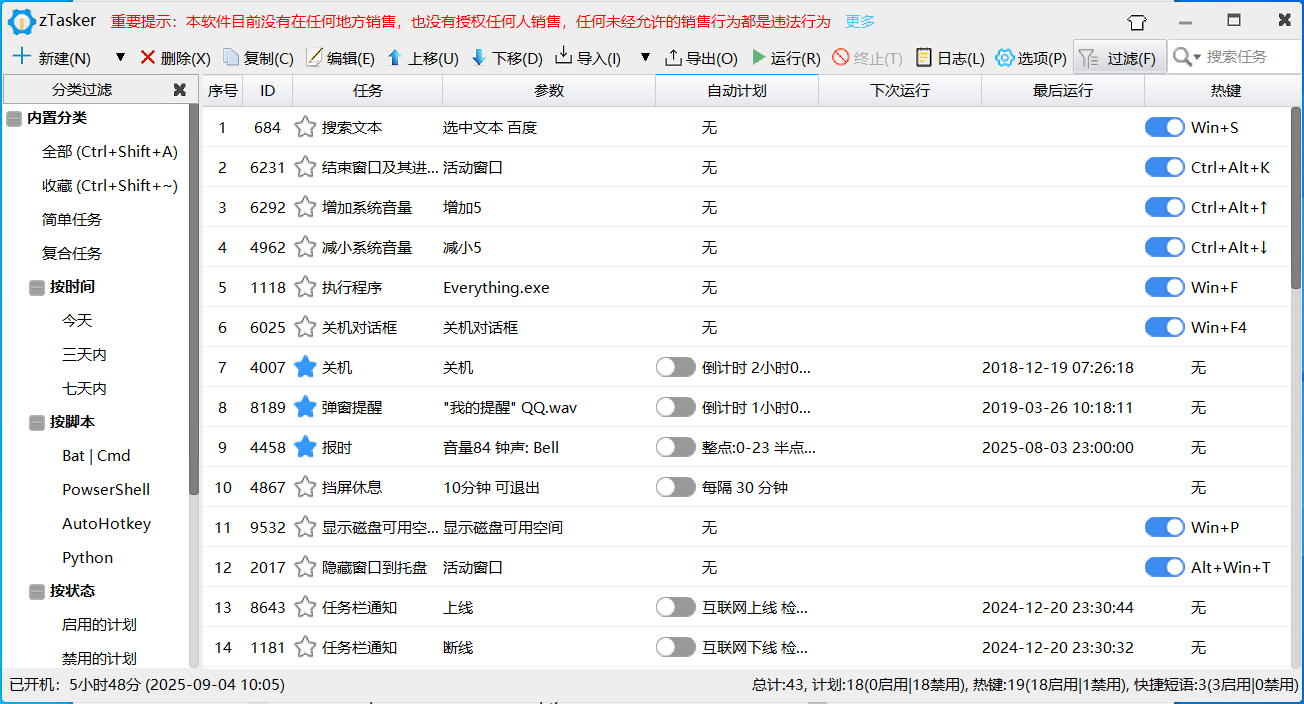Click the New (新建) plus icon
Screen dimensions: 1304x704
point(21,57)
